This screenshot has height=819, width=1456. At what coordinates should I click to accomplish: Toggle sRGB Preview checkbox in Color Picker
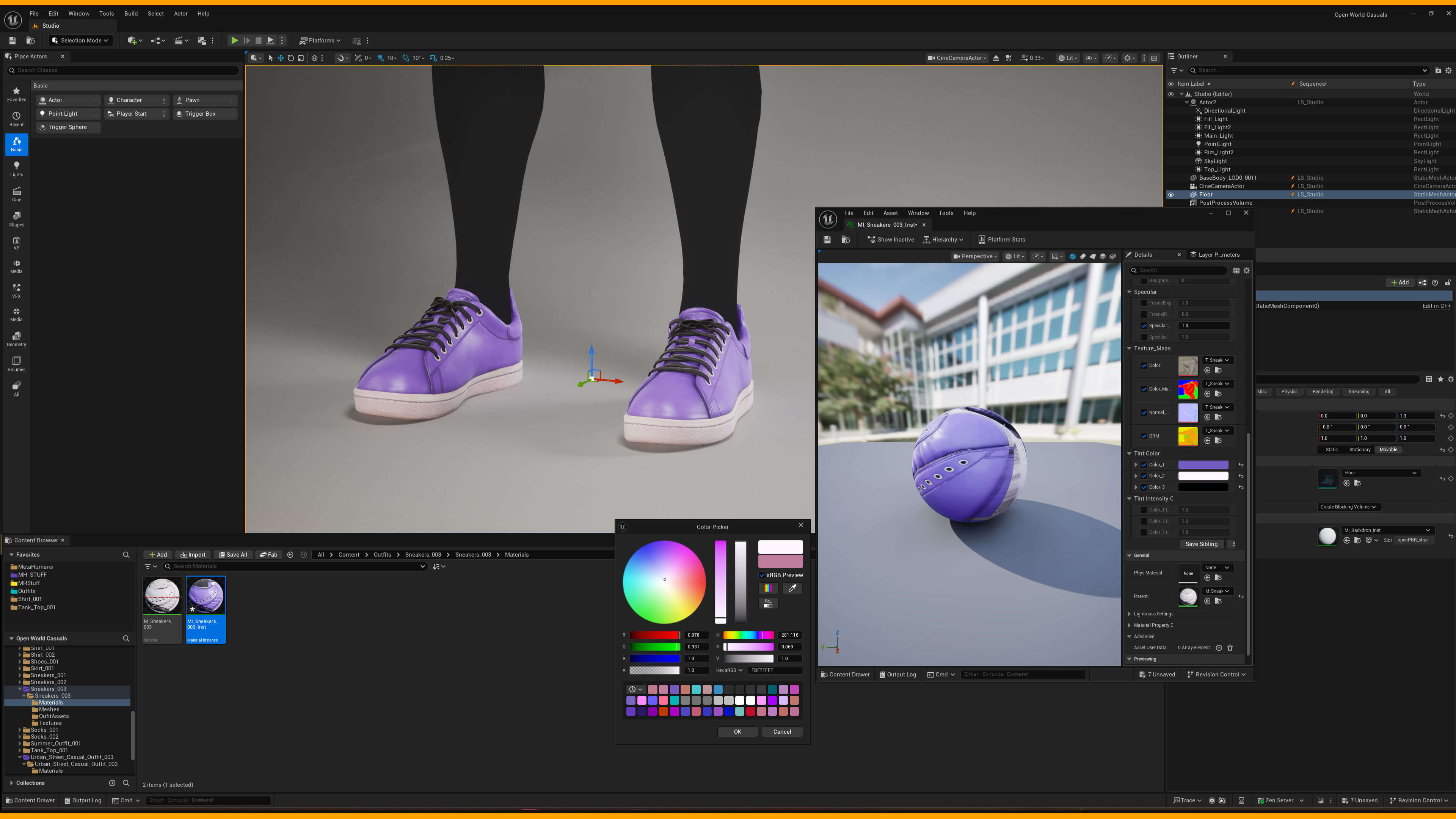762,575
